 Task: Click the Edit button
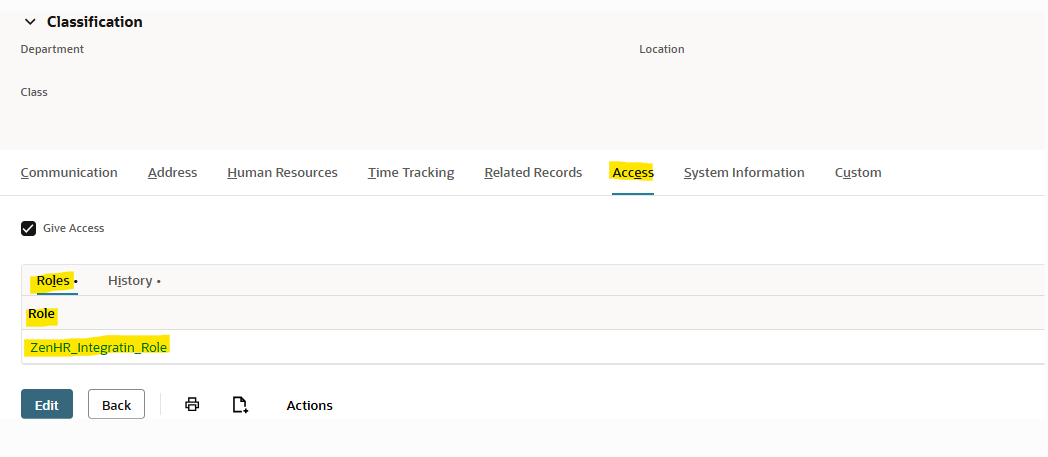47,405
